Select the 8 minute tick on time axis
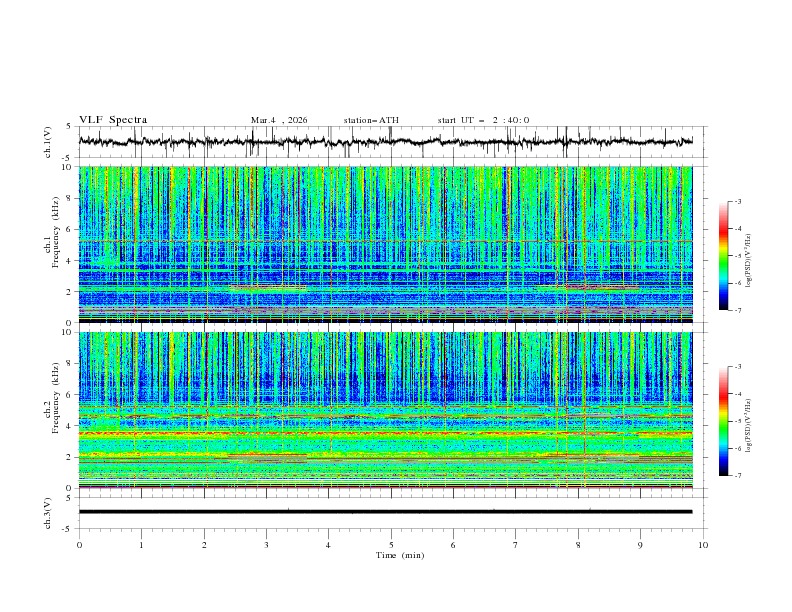The height and width of the screenshot is (612, 792). 578,544
